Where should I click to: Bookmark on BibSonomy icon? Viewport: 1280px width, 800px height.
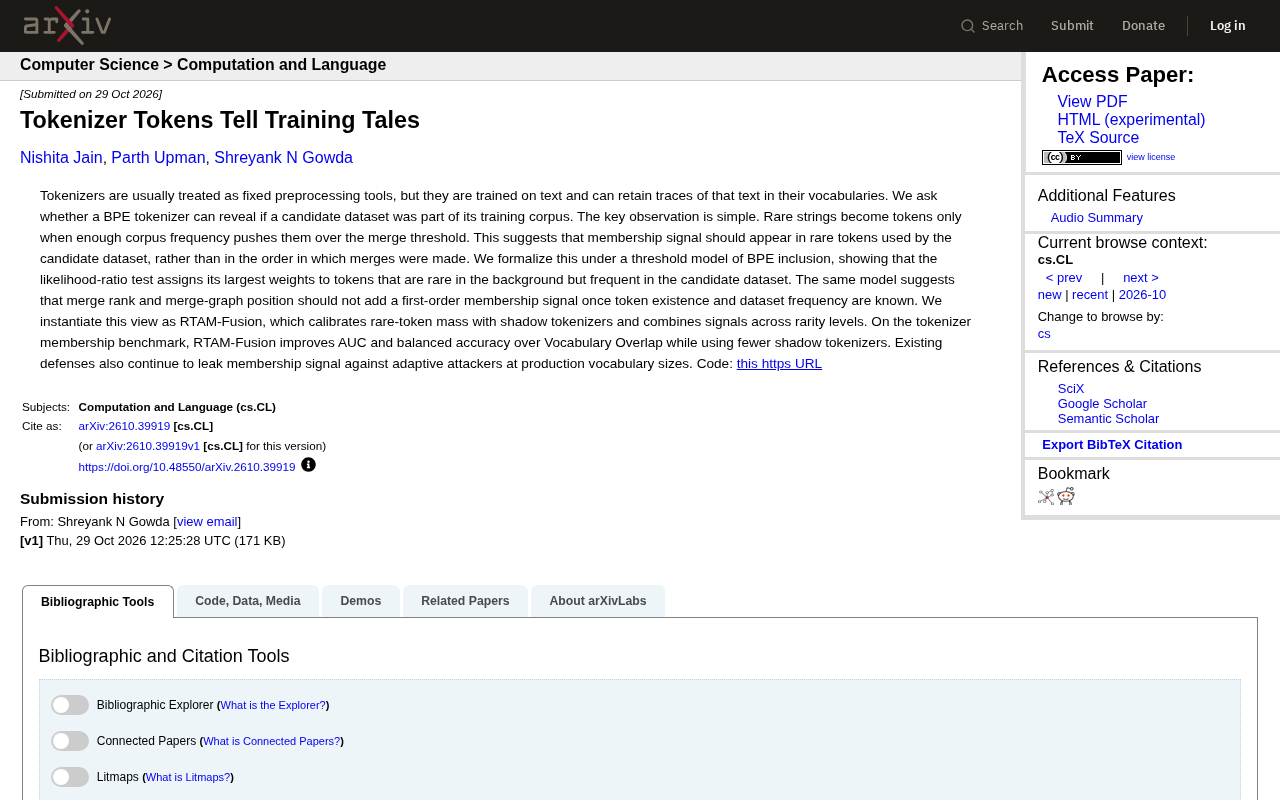pos(1046,496)
